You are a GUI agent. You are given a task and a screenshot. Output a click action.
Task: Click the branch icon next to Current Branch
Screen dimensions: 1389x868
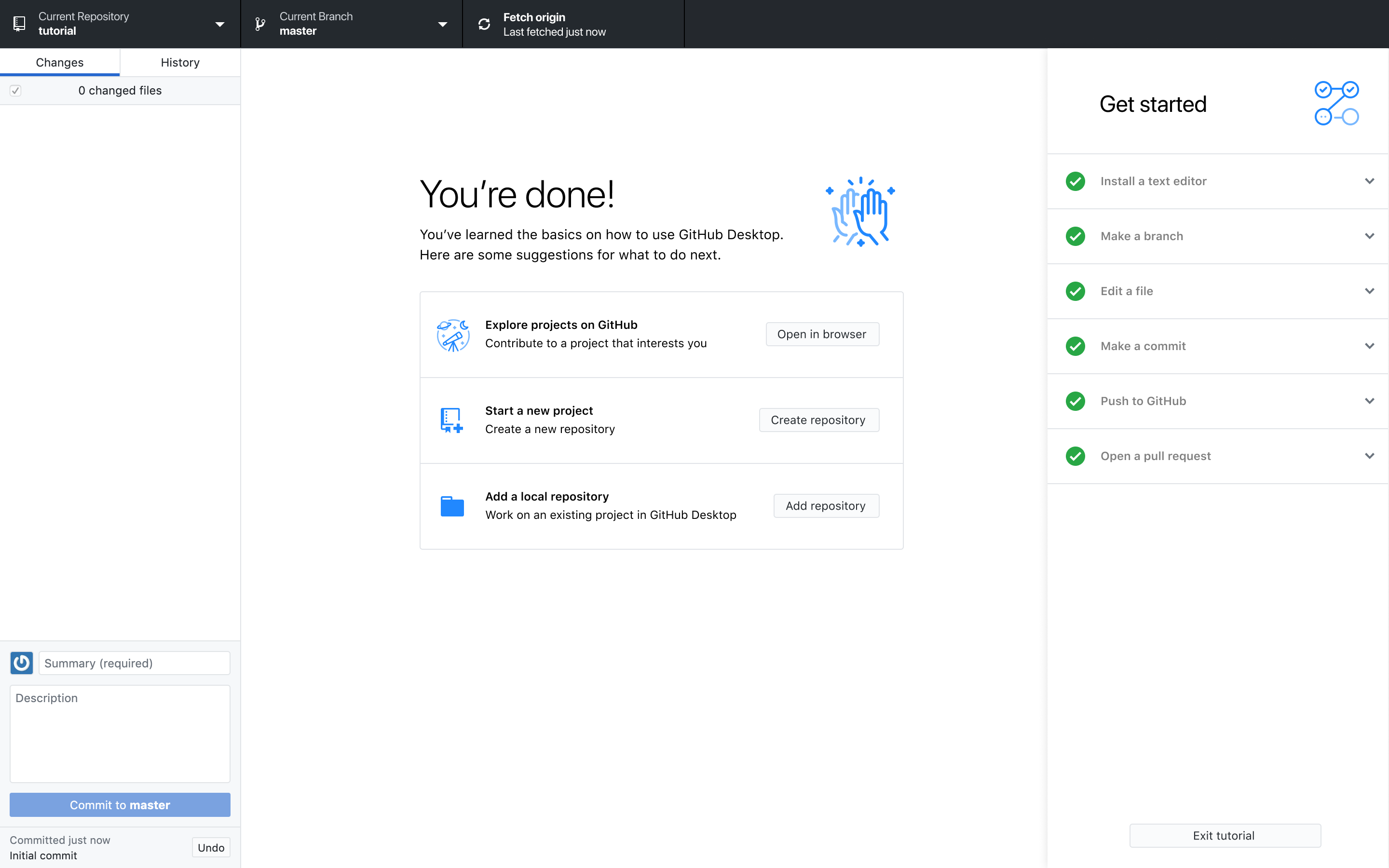(259, 24)
